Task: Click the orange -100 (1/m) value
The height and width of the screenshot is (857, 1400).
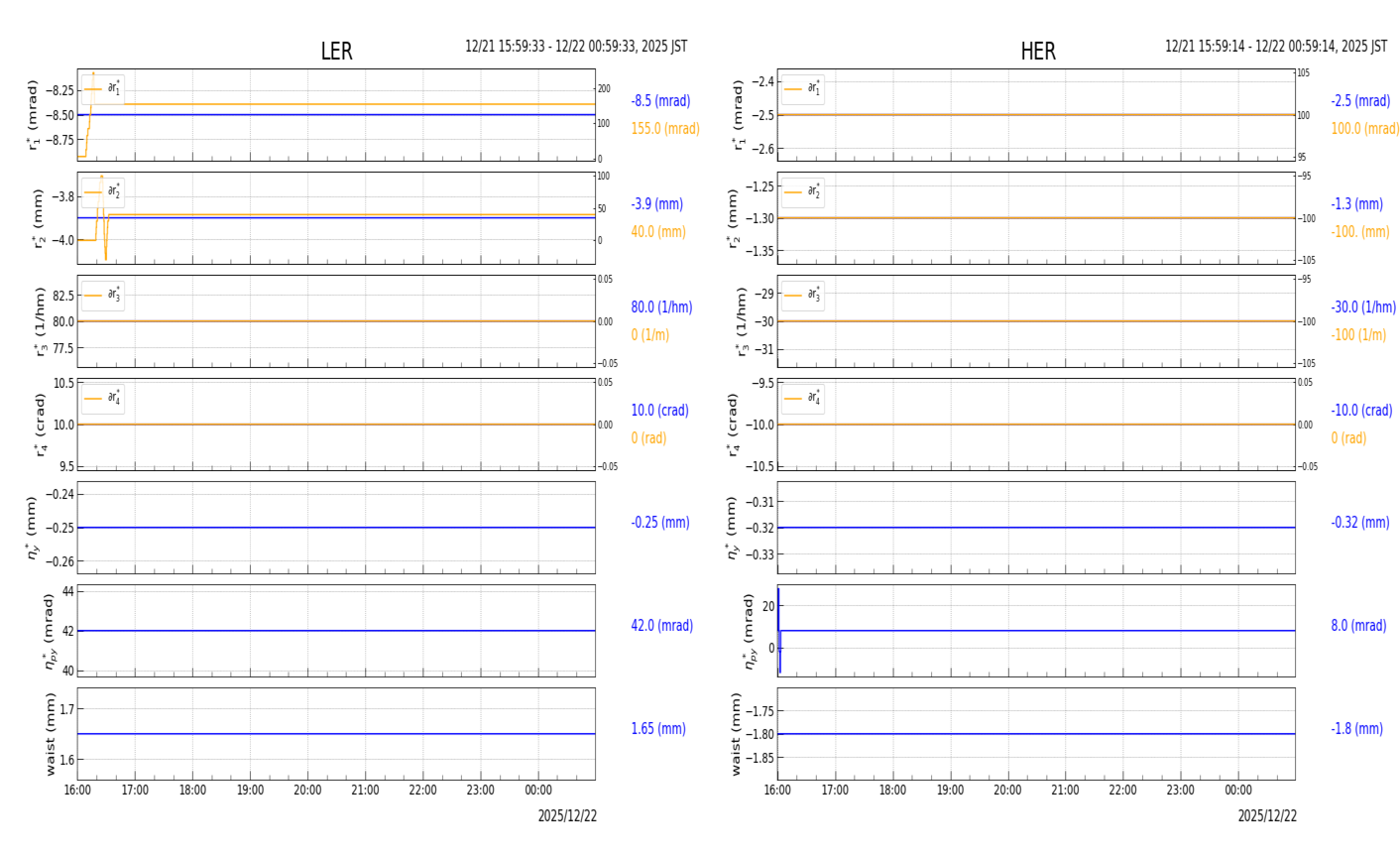Action: point(1358,335)
